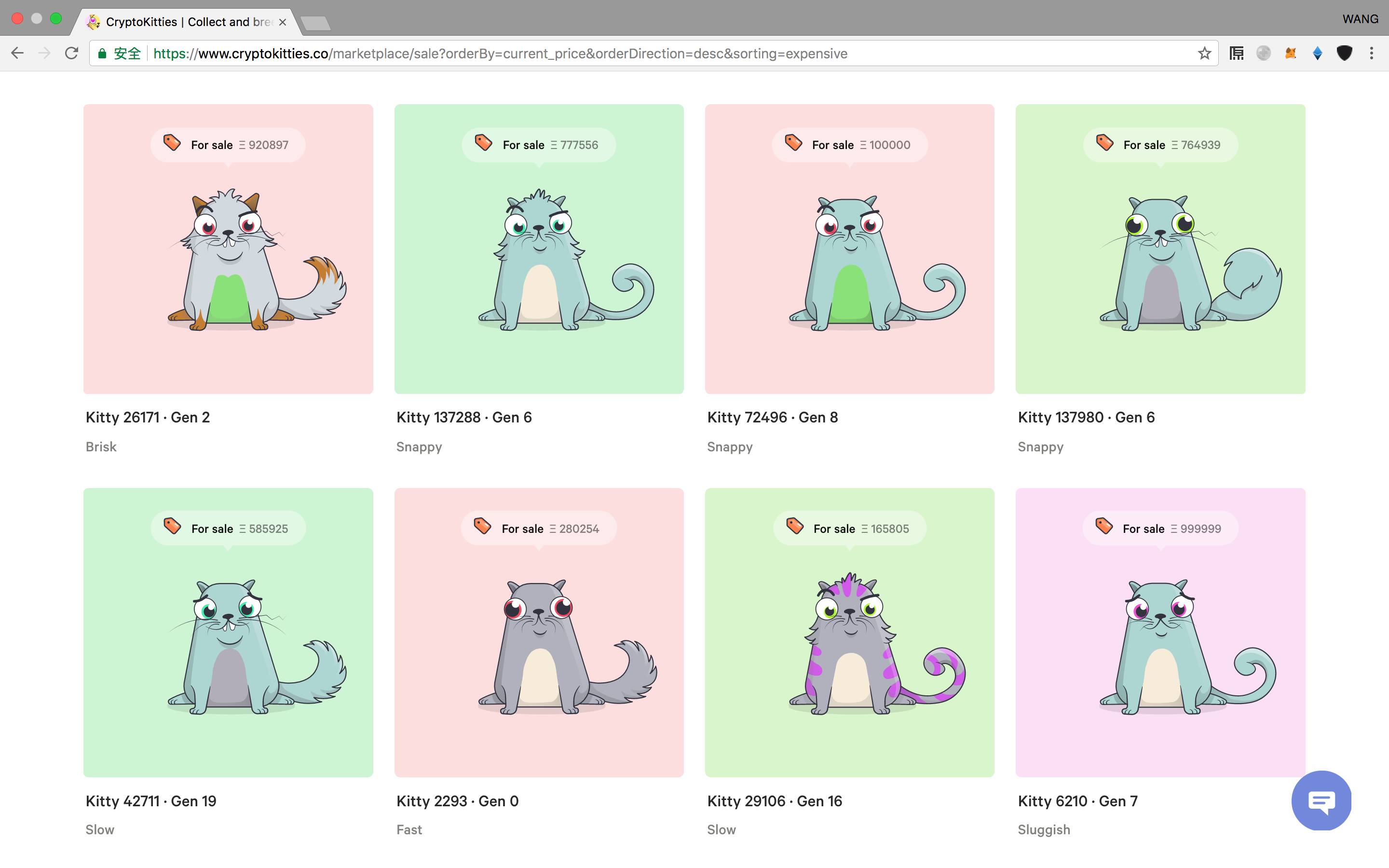Open Kitty 42711 cat image
Viewport: 1389px width, 868px height.
(257, 646)
